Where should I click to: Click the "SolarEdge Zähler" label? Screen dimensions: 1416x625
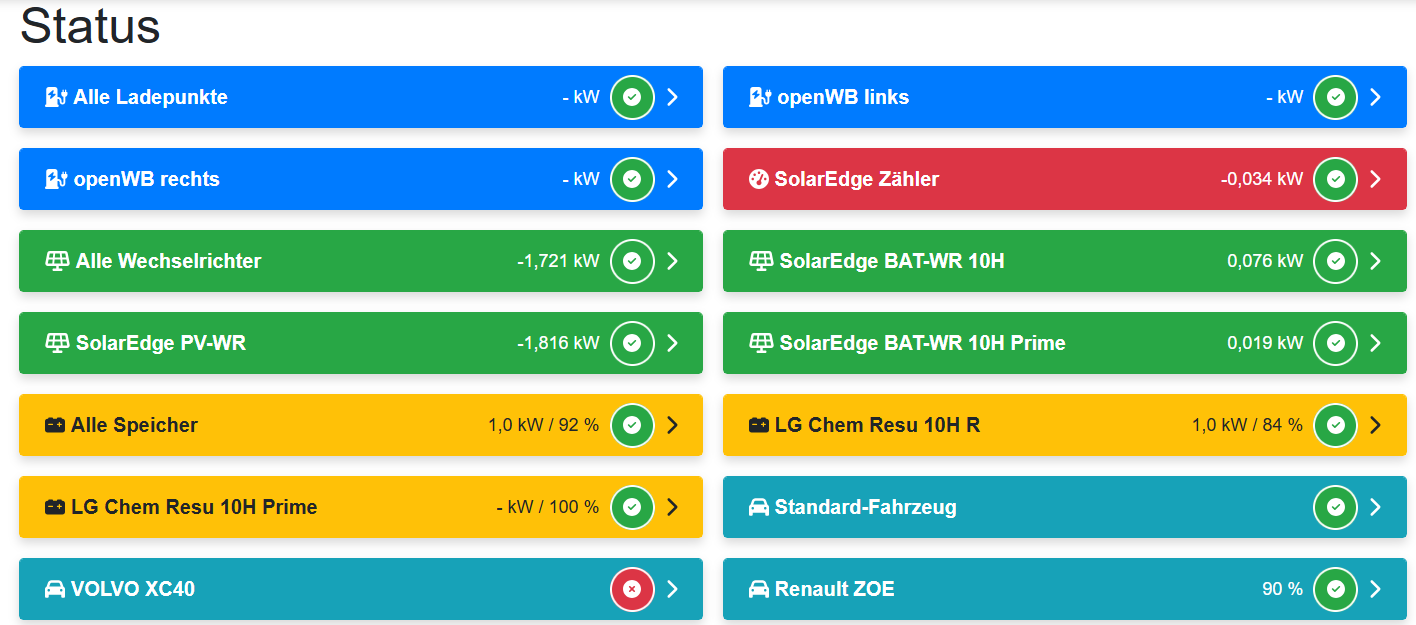coord(856,179)
